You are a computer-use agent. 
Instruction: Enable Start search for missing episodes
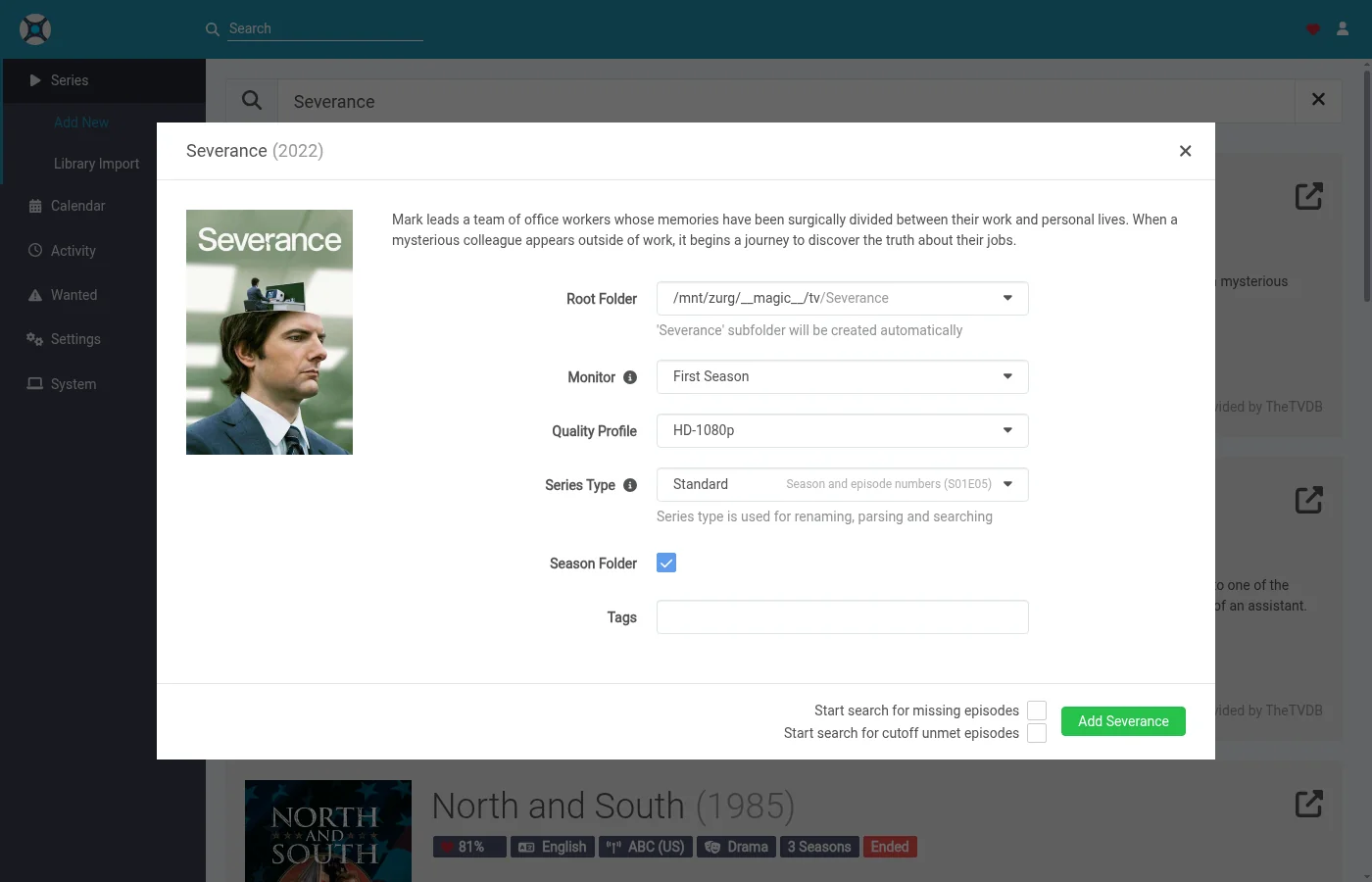1037,710
